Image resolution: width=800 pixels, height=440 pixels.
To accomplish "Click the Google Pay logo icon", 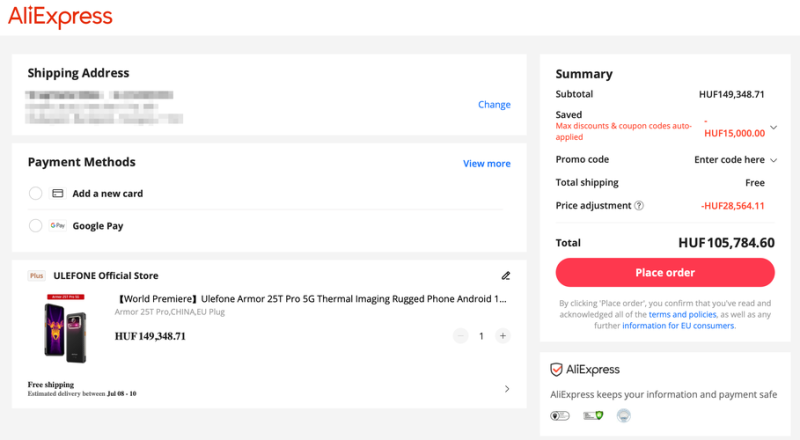I will [58, 226].
